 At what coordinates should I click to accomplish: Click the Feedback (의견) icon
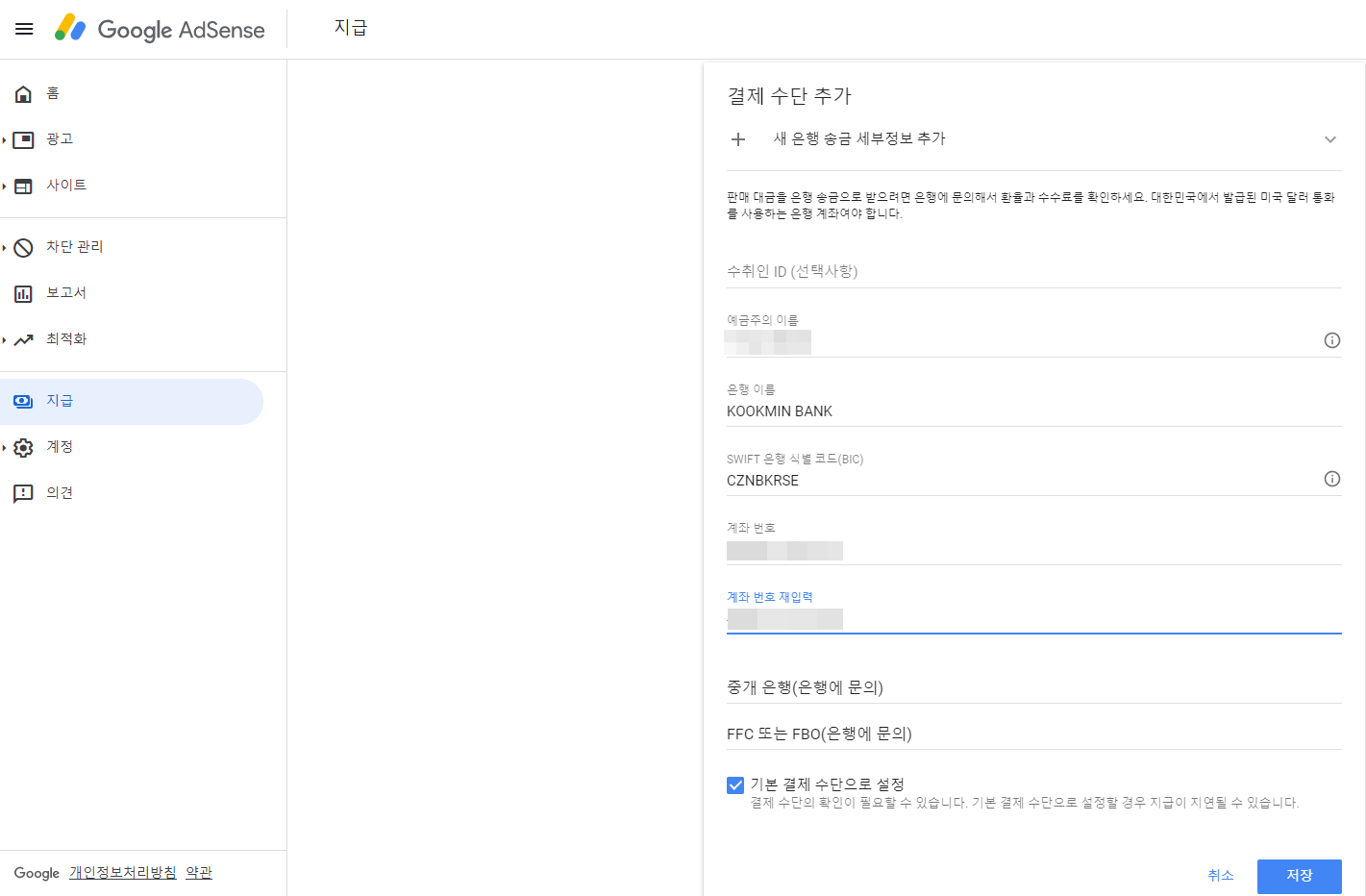pos(24,493)
